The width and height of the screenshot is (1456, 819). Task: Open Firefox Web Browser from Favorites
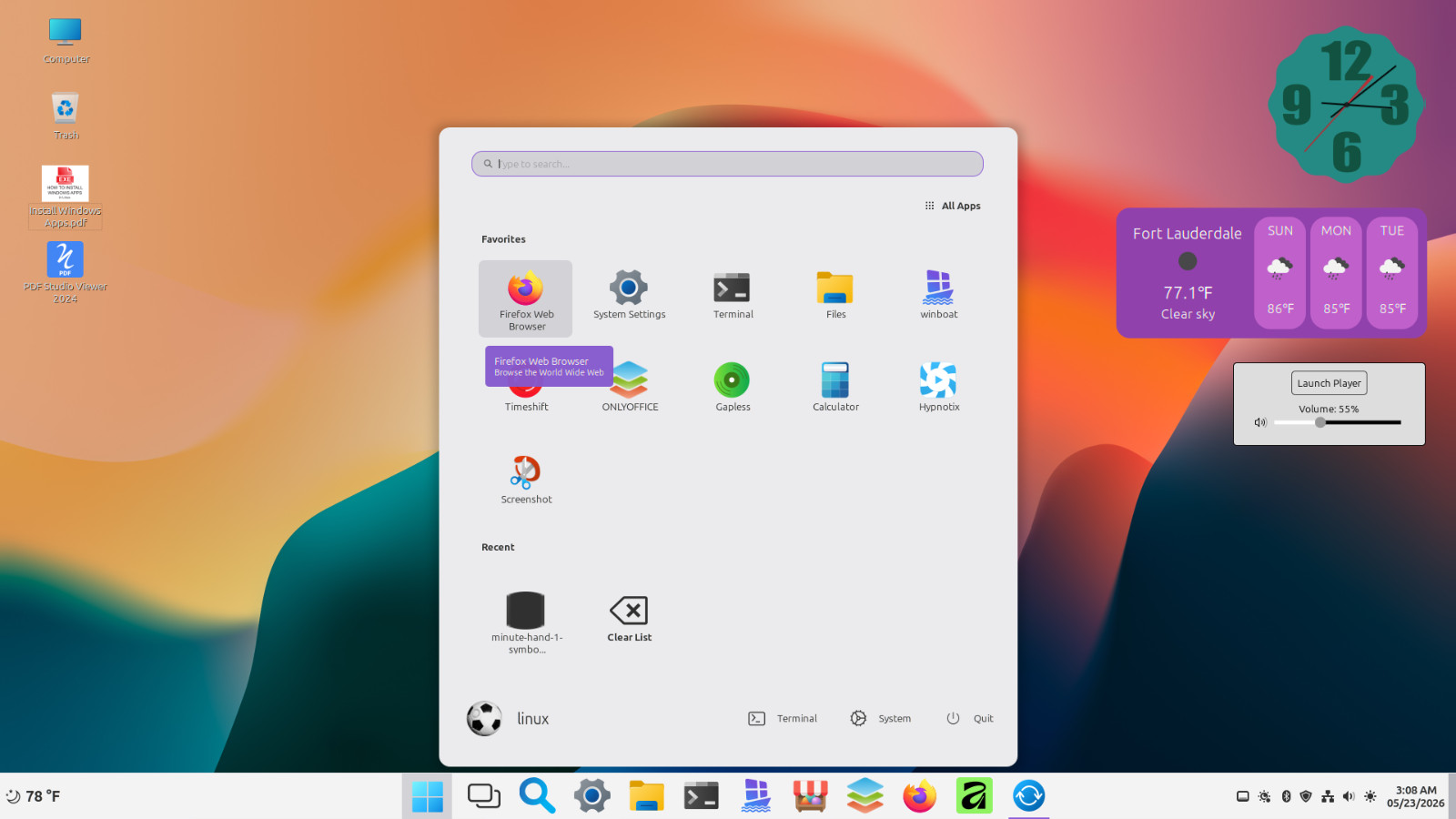(x=526, y=298)
